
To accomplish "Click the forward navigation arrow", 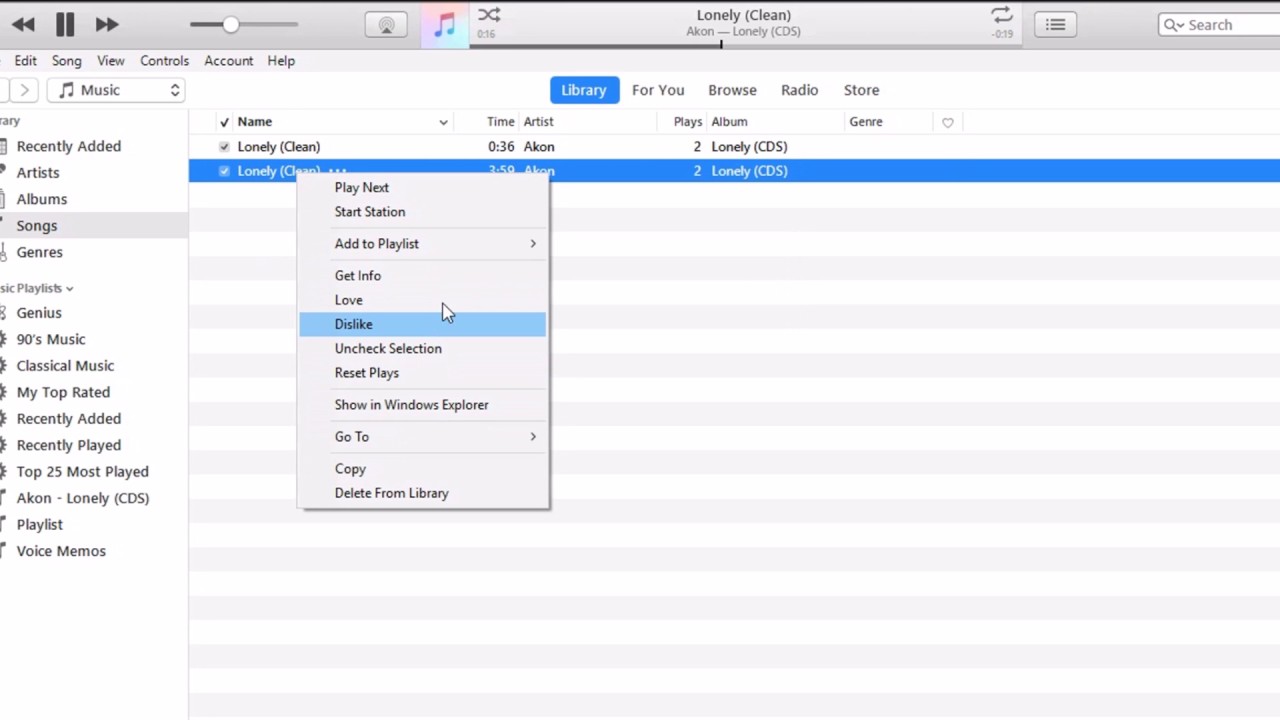I will coord(24,90).
